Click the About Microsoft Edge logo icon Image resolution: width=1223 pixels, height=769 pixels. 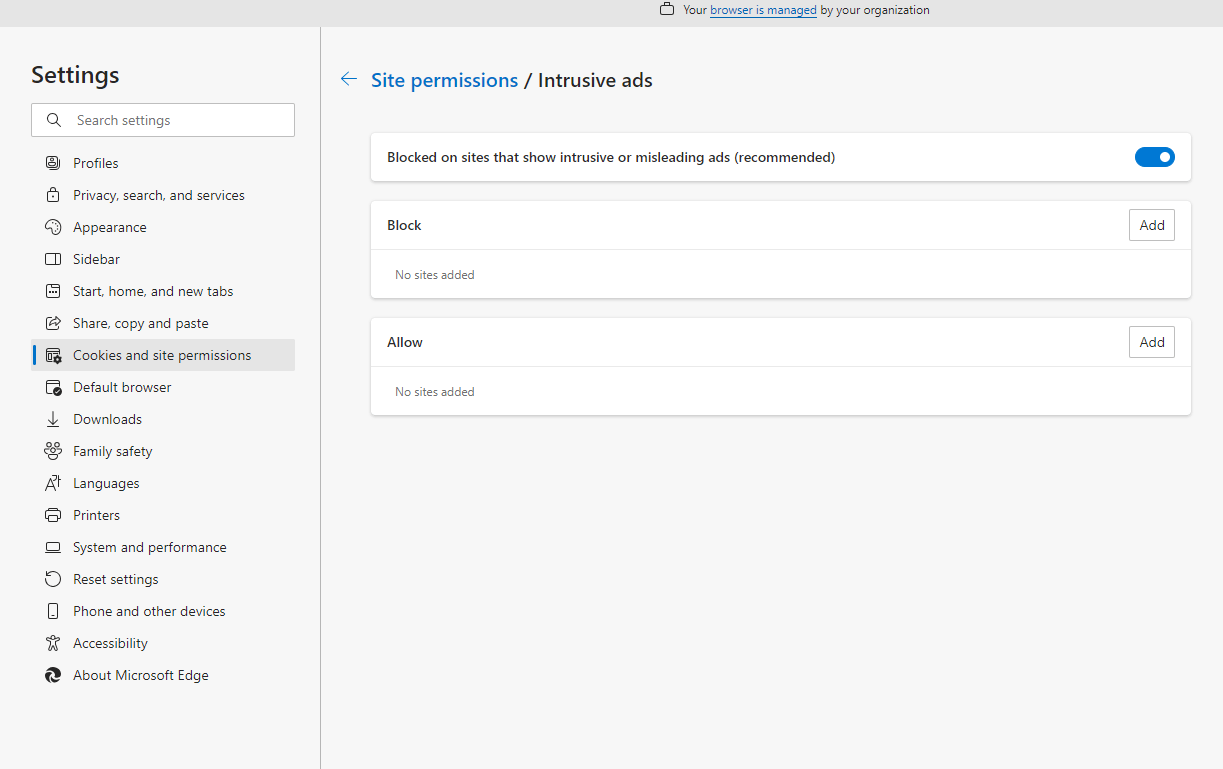pyautogui.click(x=53, y=675)
